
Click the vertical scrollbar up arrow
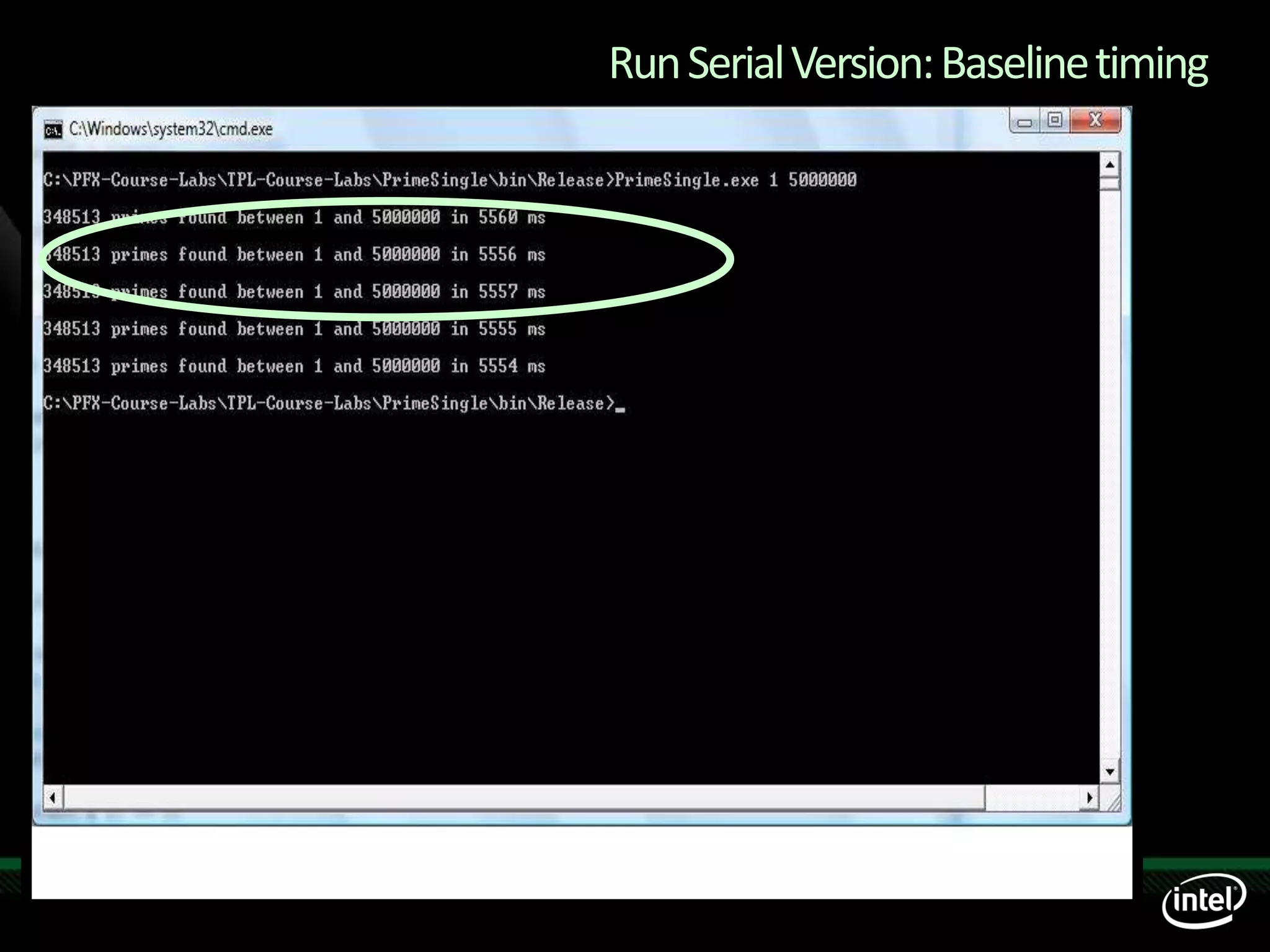(1109, 165)
